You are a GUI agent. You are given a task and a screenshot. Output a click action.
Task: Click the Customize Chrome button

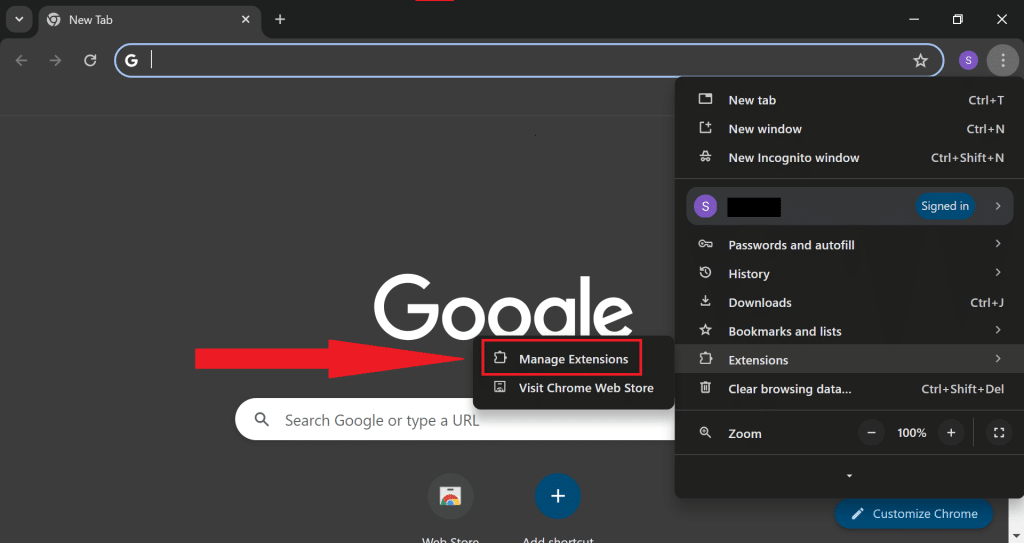(914, 514)
